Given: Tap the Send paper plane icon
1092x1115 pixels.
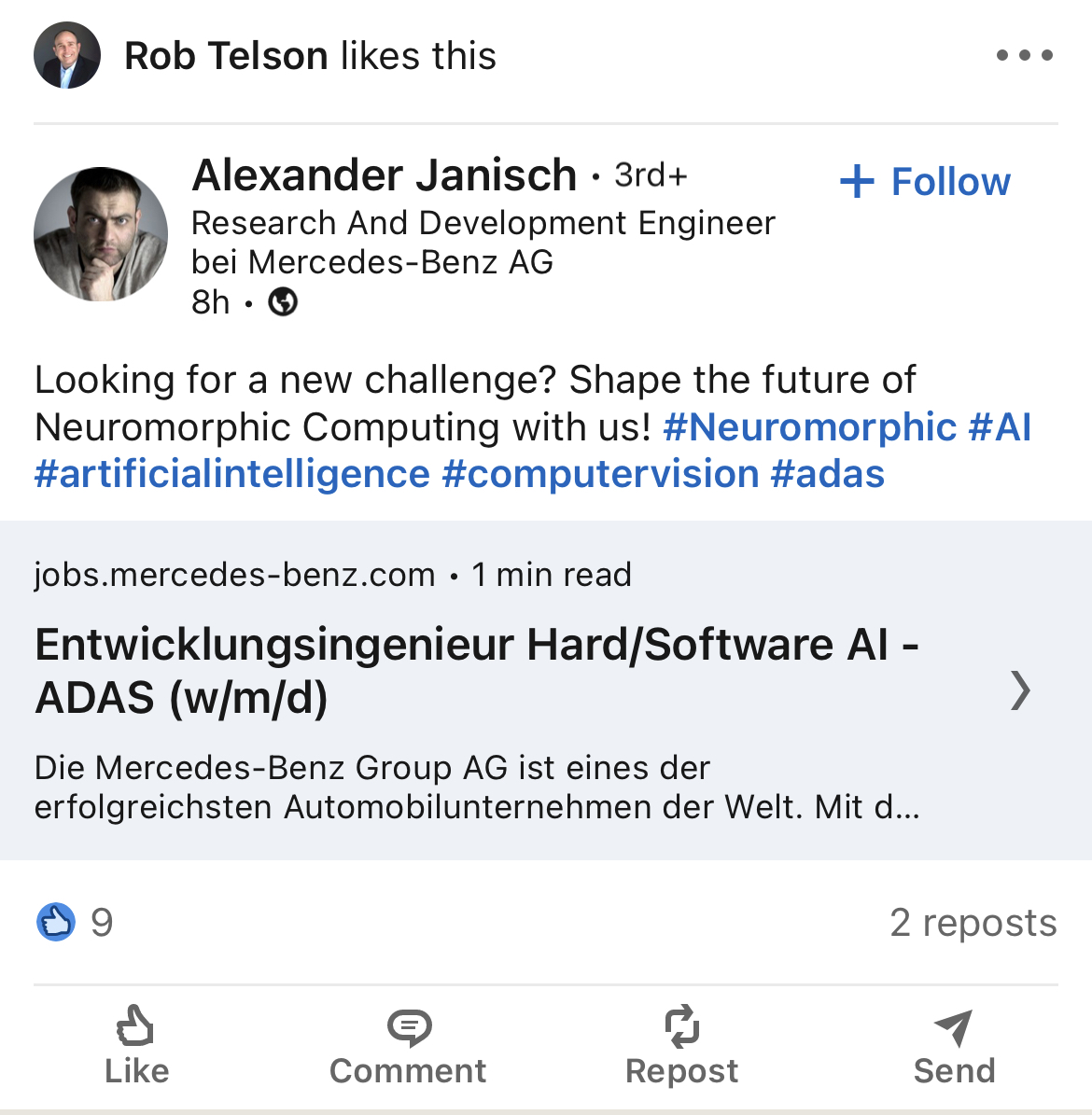Looking at the screenshot, I should coord(954,1027).
